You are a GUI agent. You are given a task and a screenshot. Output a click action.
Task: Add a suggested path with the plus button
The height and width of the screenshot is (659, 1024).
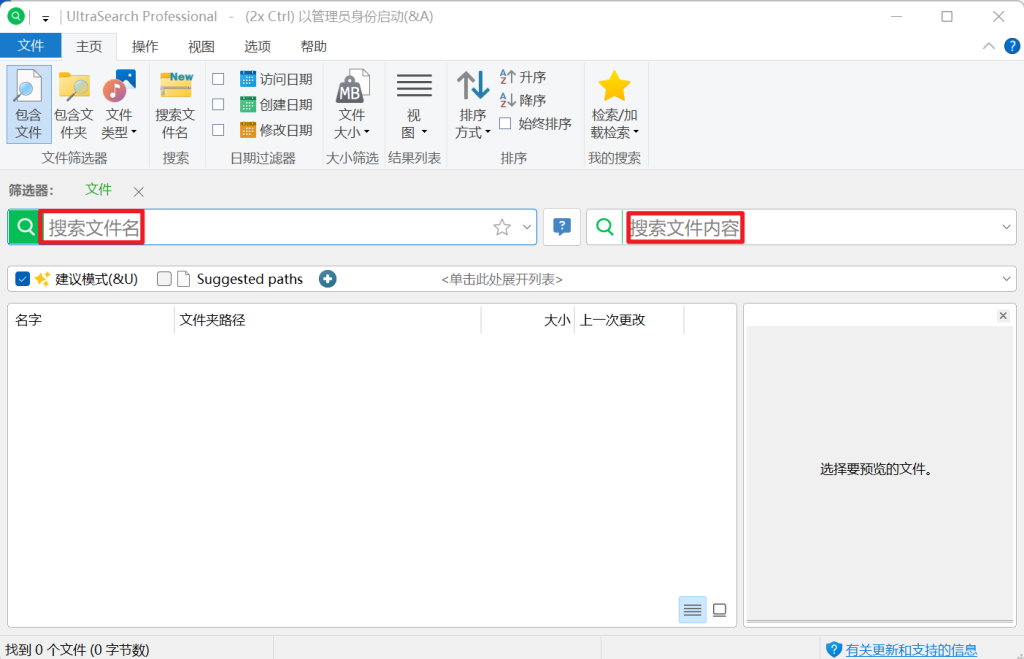pyautogui.click(x=327, y=279)
